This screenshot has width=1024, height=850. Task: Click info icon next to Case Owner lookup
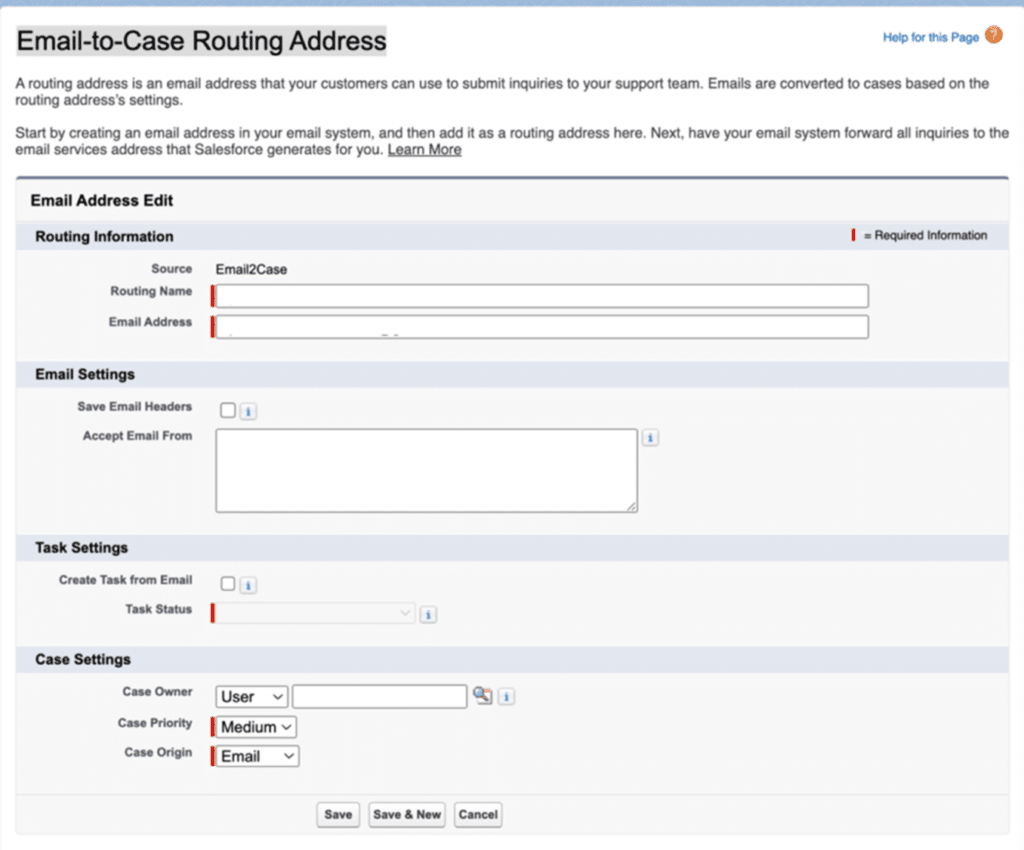tap(506, 696)
